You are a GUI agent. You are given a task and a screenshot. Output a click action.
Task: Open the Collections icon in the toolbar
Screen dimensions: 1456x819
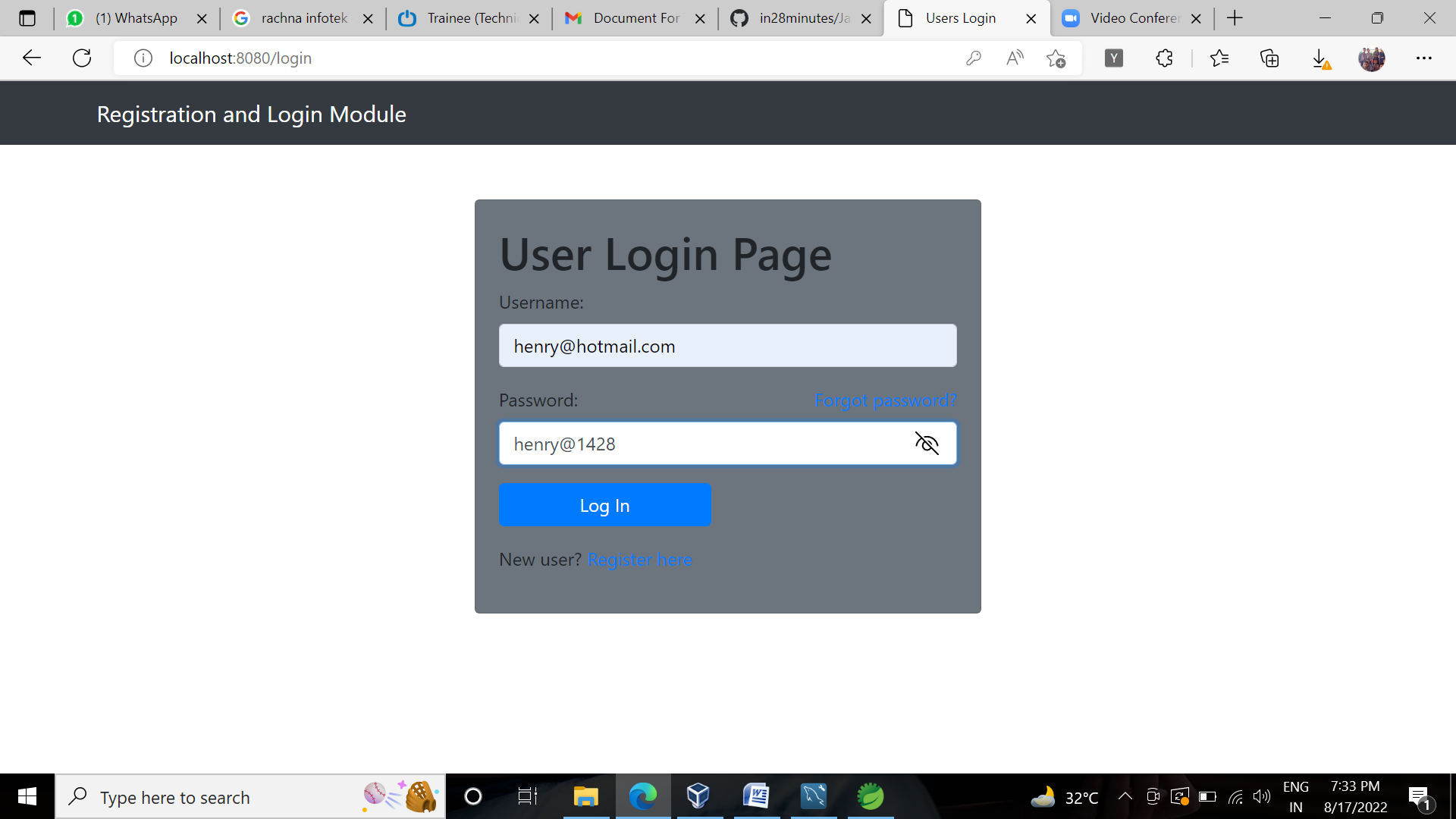(1269, 58)
